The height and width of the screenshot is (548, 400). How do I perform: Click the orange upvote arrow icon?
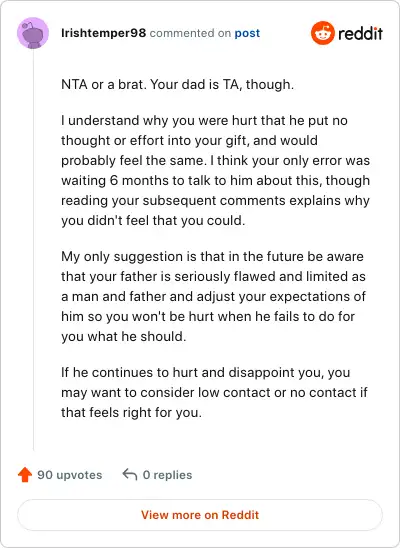pos(25,475)
